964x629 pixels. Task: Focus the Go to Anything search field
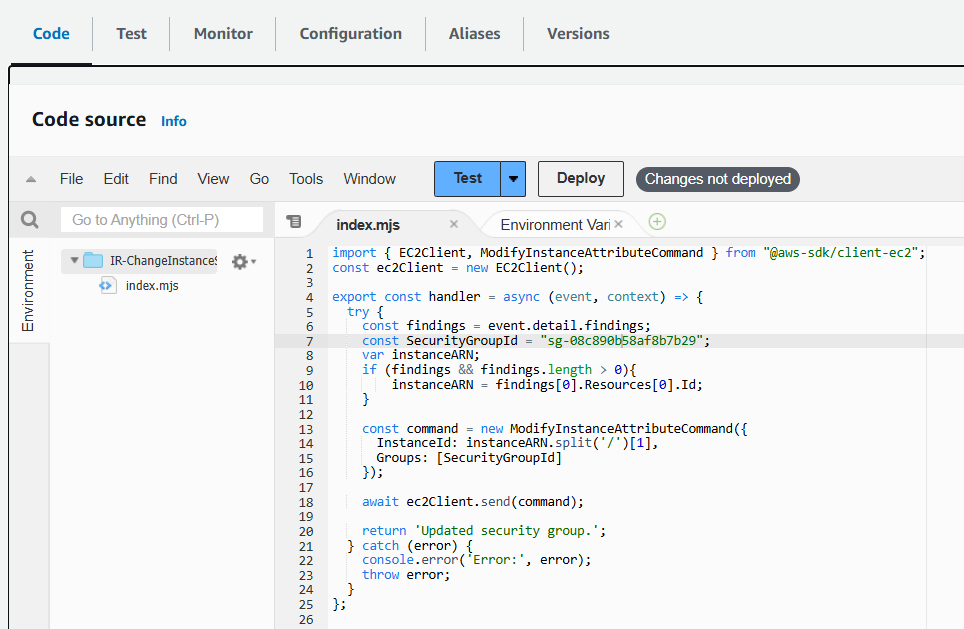[x=162, y=220]
